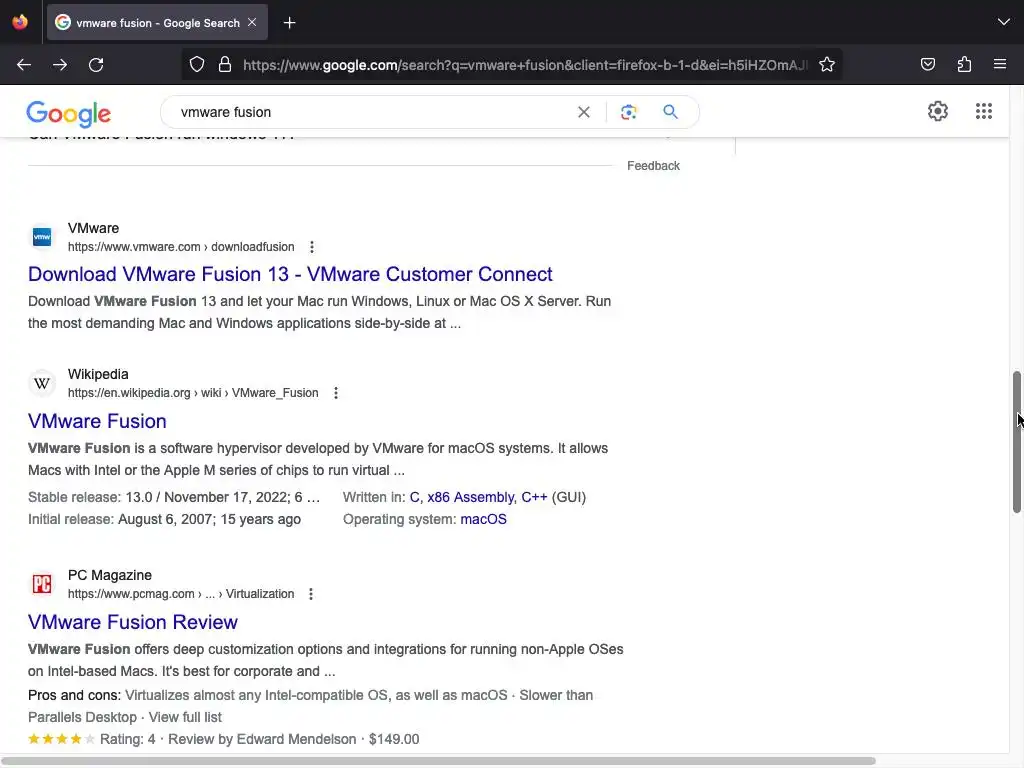Follow the C language link

click(415, 498)
